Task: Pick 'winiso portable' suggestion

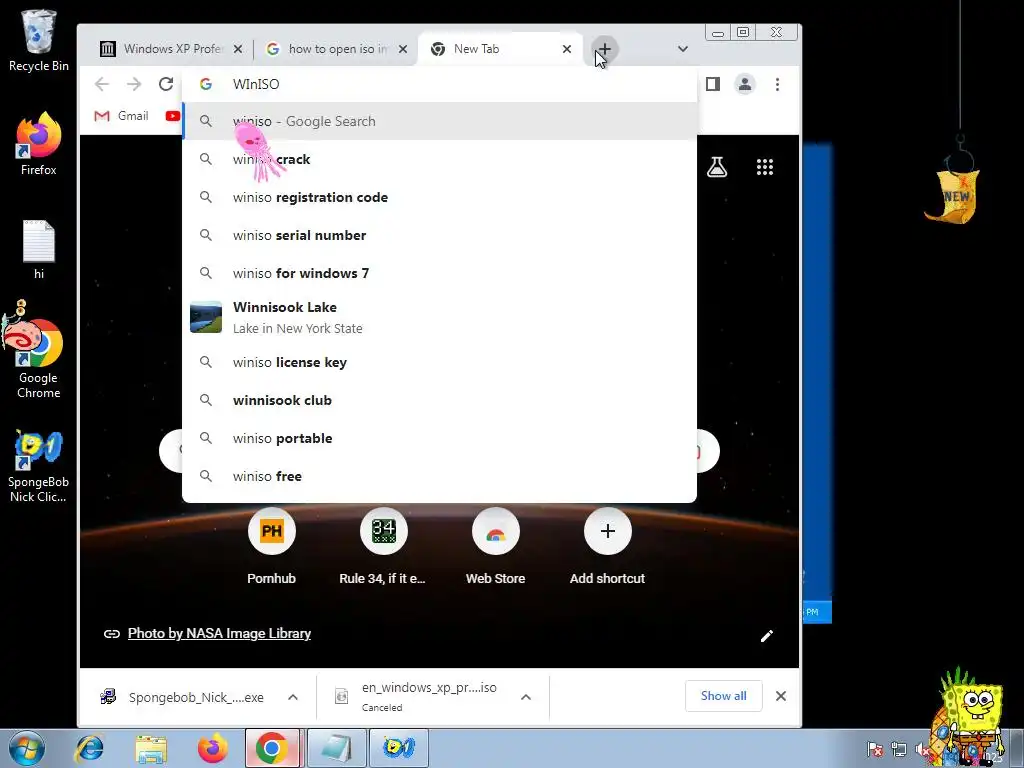Action: (x=439, y=438)
